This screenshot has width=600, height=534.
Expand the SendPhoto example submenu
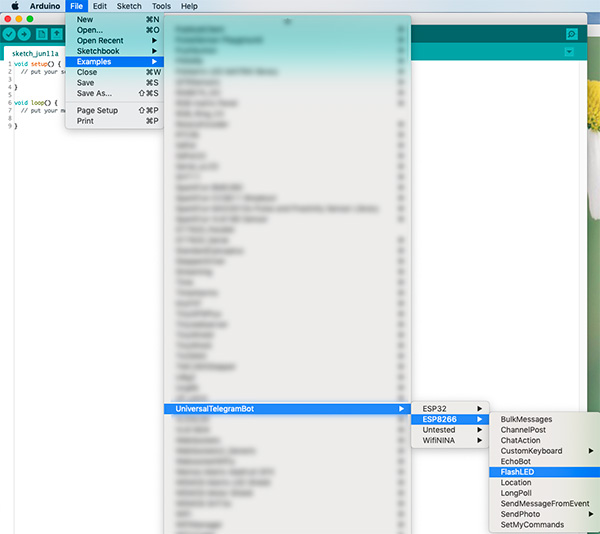coord(545,514)
